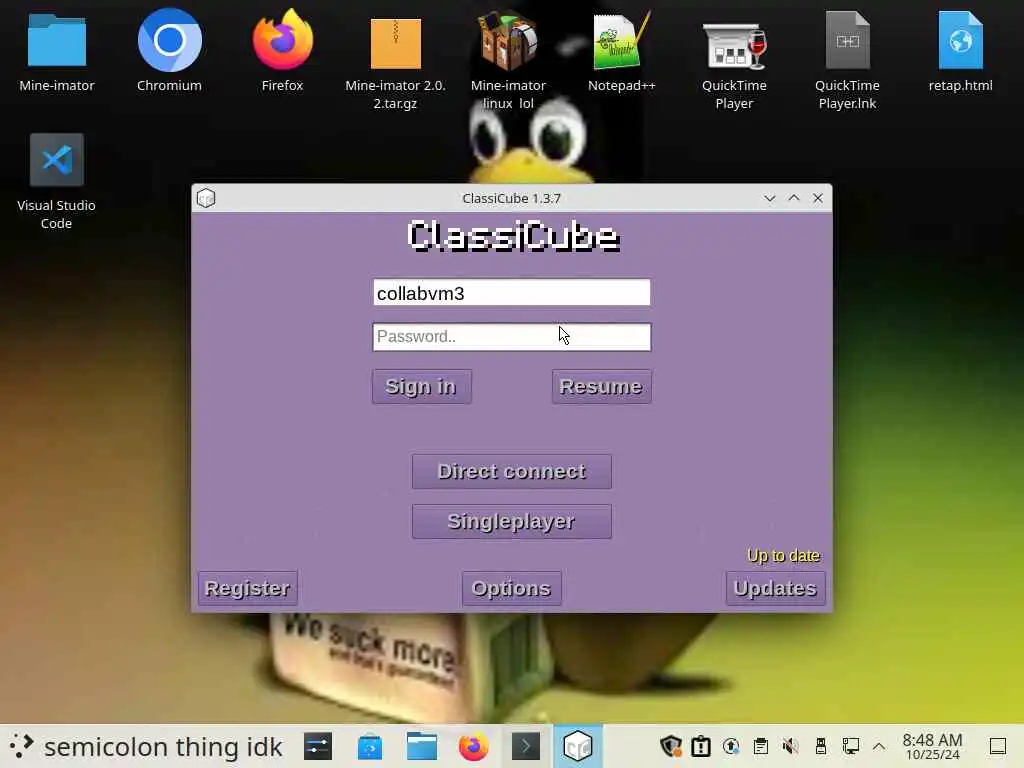This screenshot has height=768, width=1024.
Task: Click the "Up to date" status text
Action: (784, 556)
